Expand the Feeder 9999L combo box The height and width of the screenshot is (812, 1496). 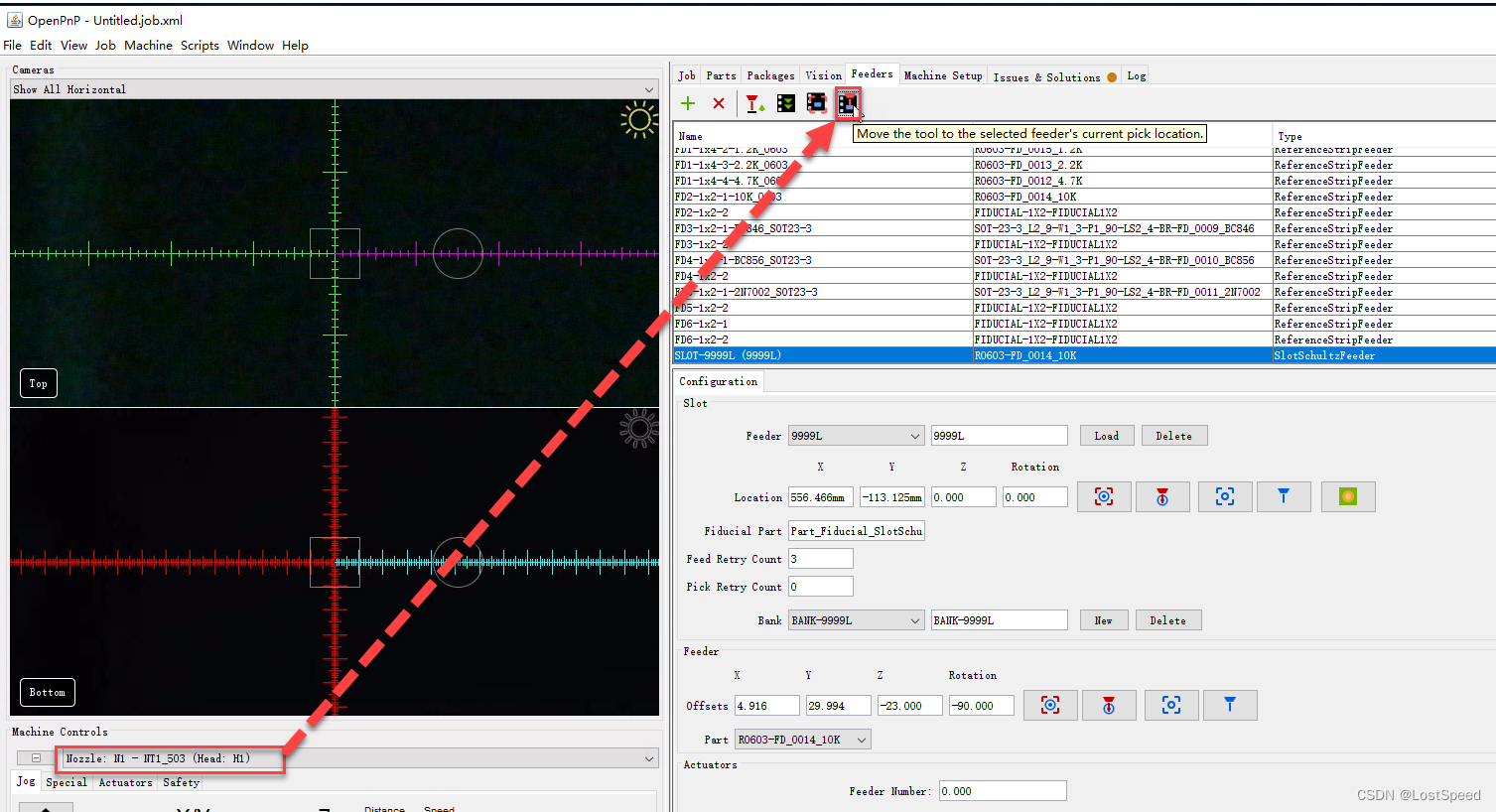[x=857, y=436]
